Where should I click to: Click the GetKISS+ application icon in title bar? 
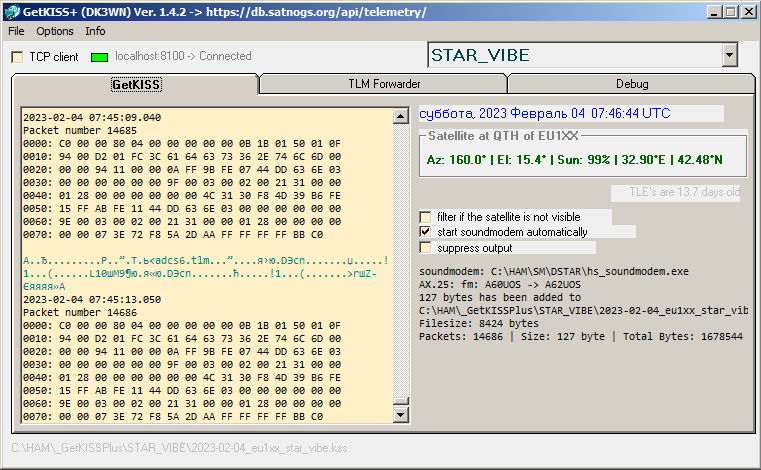12,12
